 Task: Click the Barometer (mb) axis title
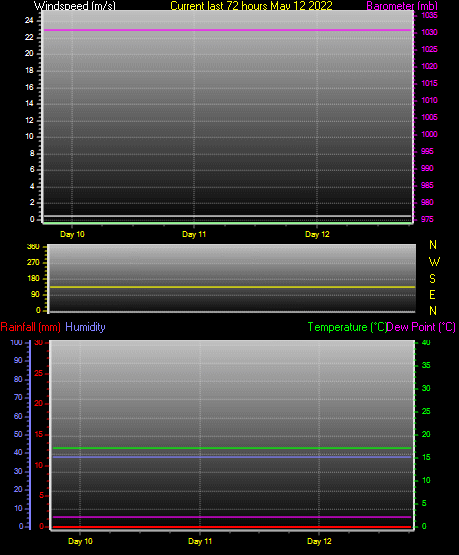[x=402, y=6]
